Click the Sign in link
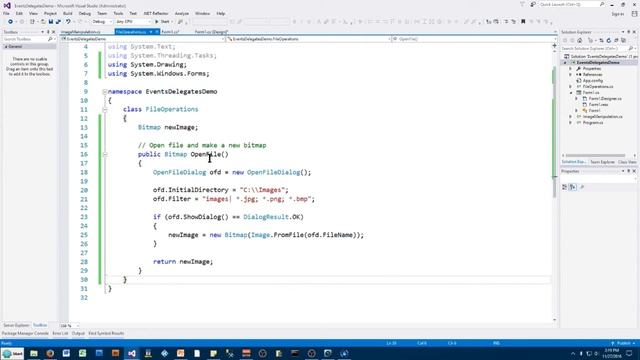This screenshot has width=640, height=360. pyautogui.click(x=618, y=14)
